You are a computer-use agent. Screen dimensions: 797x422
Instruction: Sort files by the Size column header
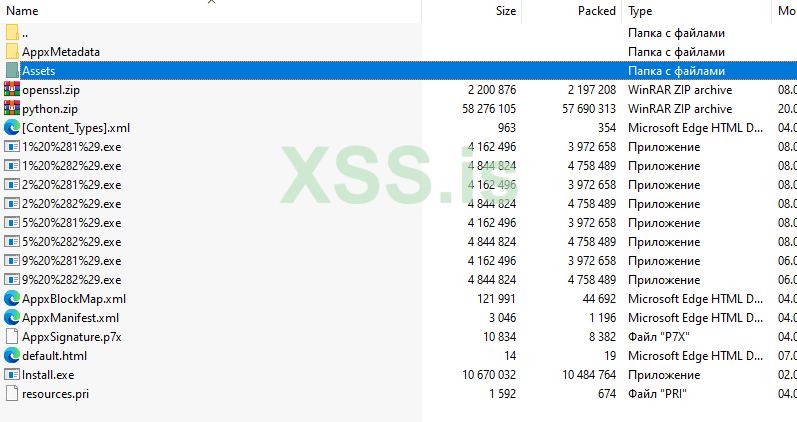pos(506,11)
